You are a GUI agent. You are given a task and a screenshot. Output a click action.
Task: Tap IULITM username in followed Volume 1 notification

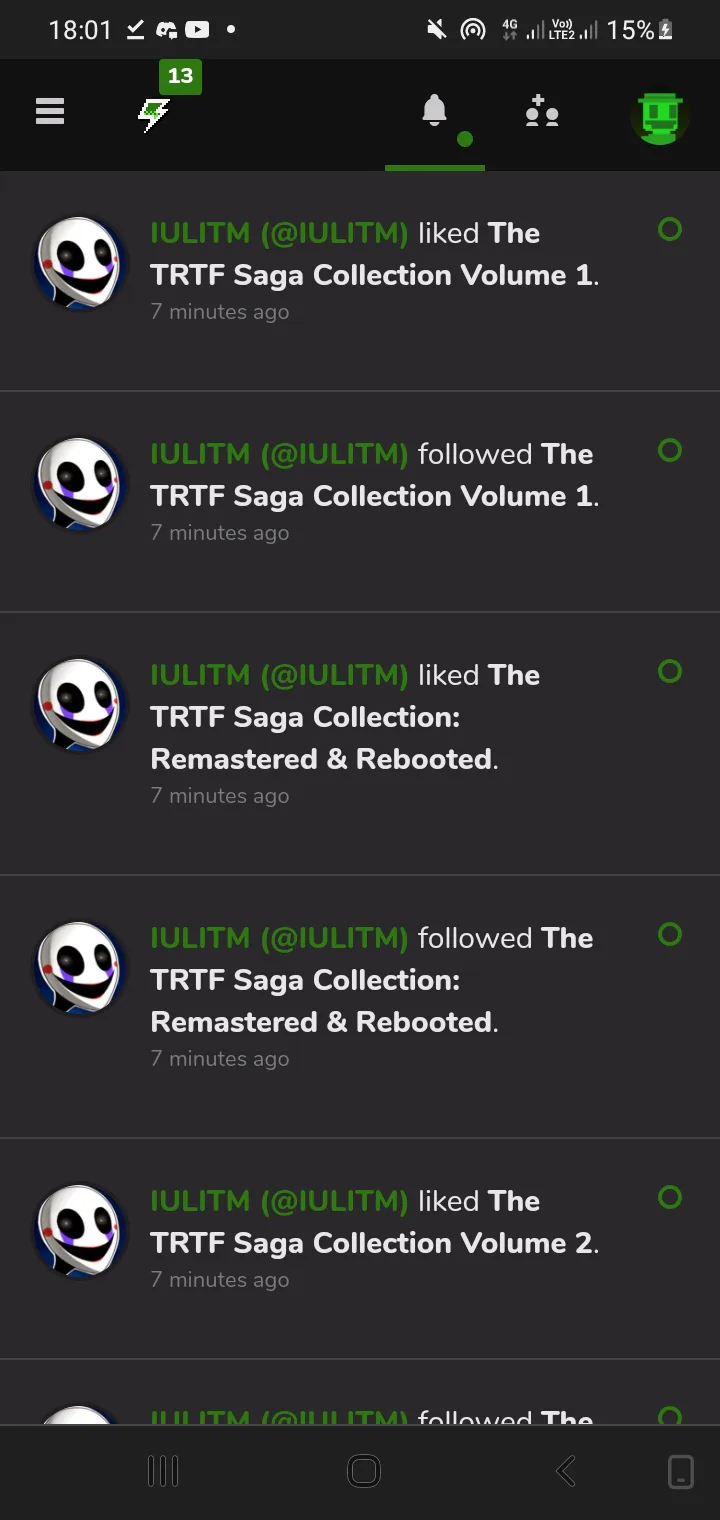click(x=279, y=454)
